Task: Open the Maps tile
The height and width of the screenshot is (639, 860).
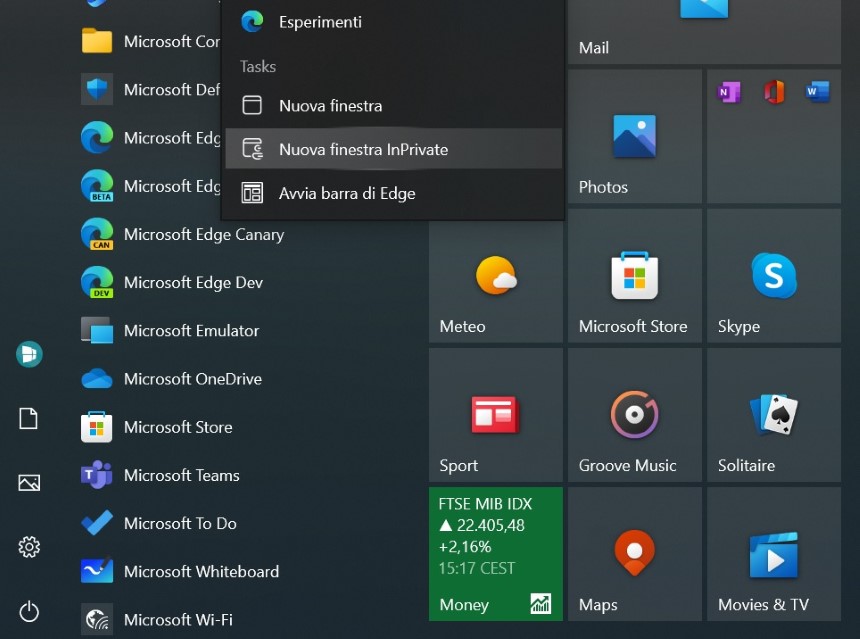Action: [635, 554]
